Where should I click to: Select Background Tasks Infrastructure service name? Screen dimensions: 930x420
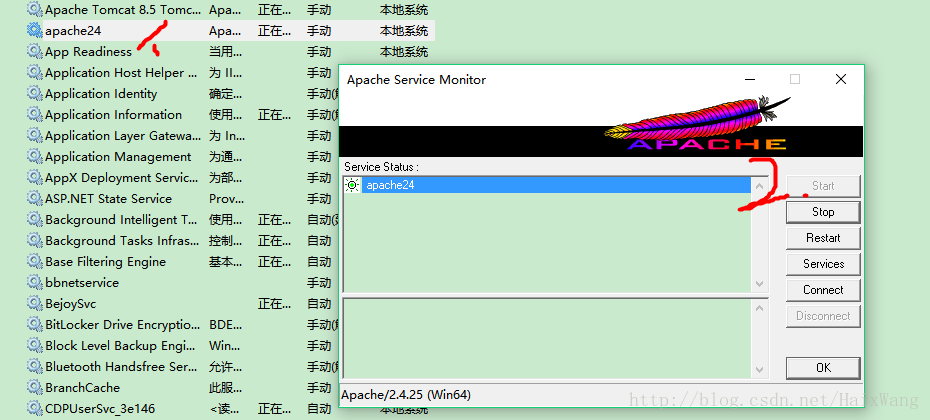point(122,241)
